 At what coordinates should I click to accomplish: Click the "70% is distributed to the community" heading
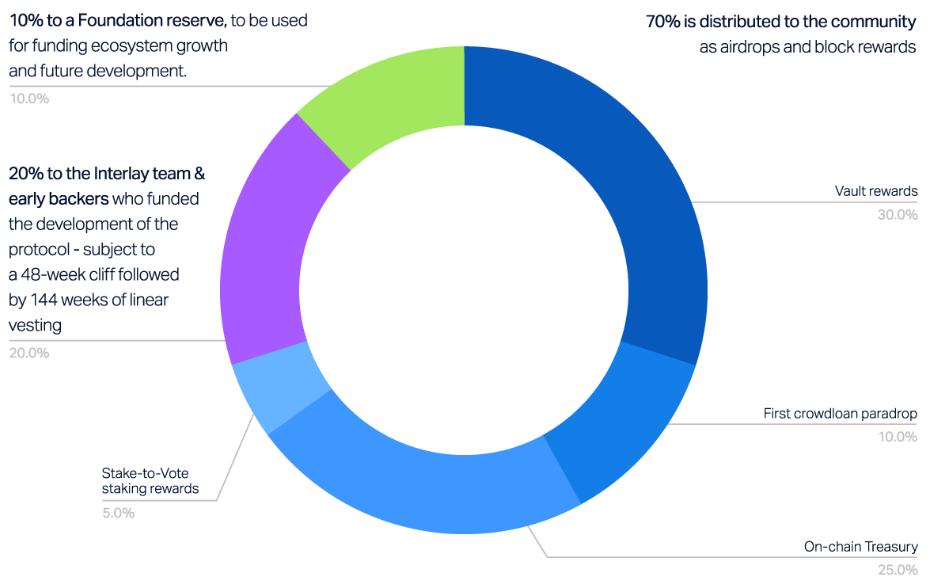[x=782, y=21]
